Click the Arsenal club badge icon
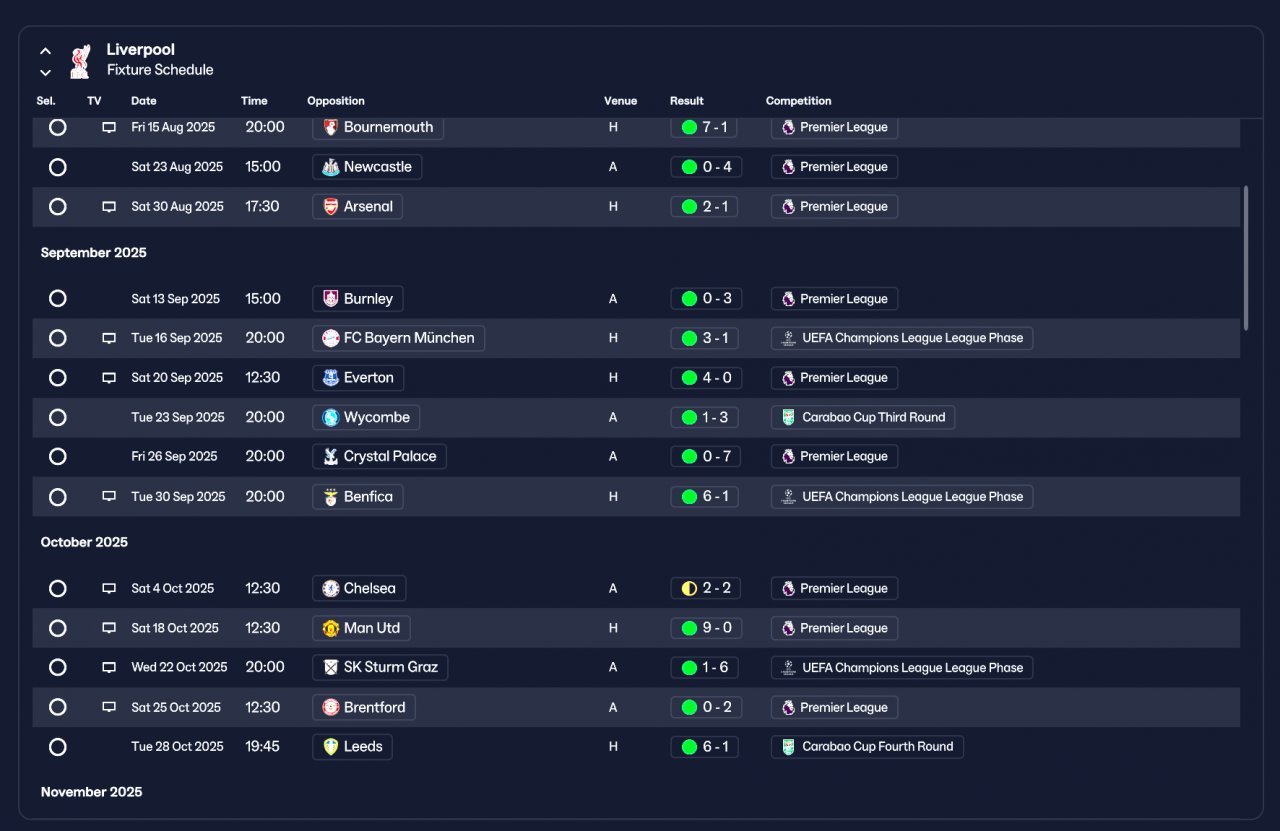Viewport: 1280px width, 831px height. pos(331,207)
